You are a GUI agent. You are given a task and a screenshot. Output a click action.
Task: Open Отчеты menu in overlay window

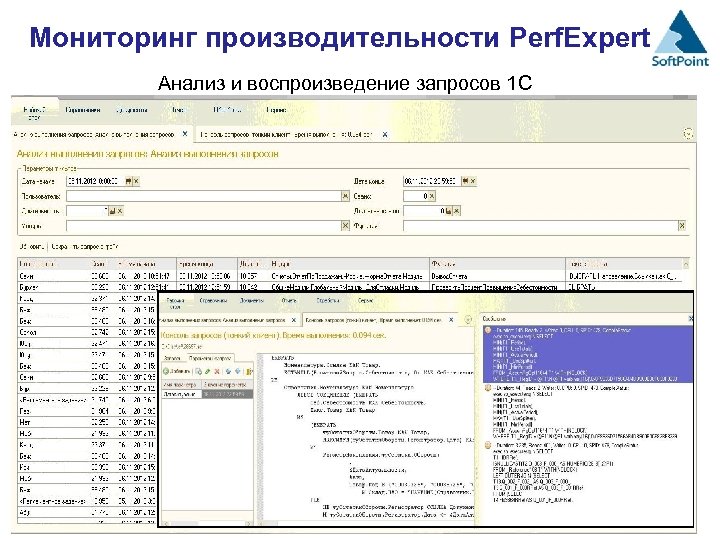point(289,300)
